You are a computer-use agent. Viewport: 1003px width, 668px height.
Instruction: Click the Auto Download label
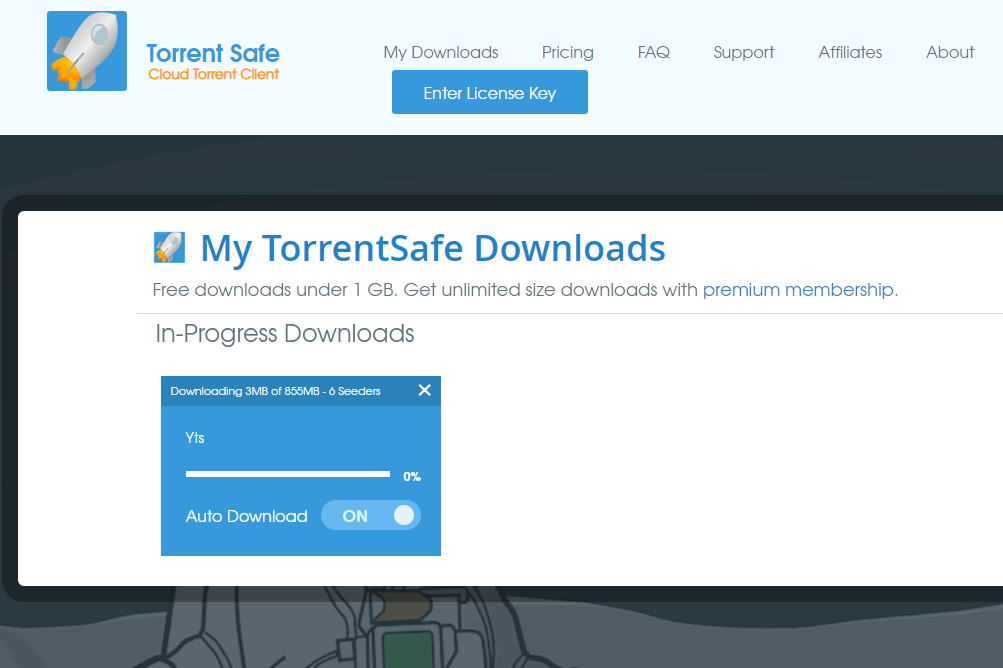click(x=246, y=515)
